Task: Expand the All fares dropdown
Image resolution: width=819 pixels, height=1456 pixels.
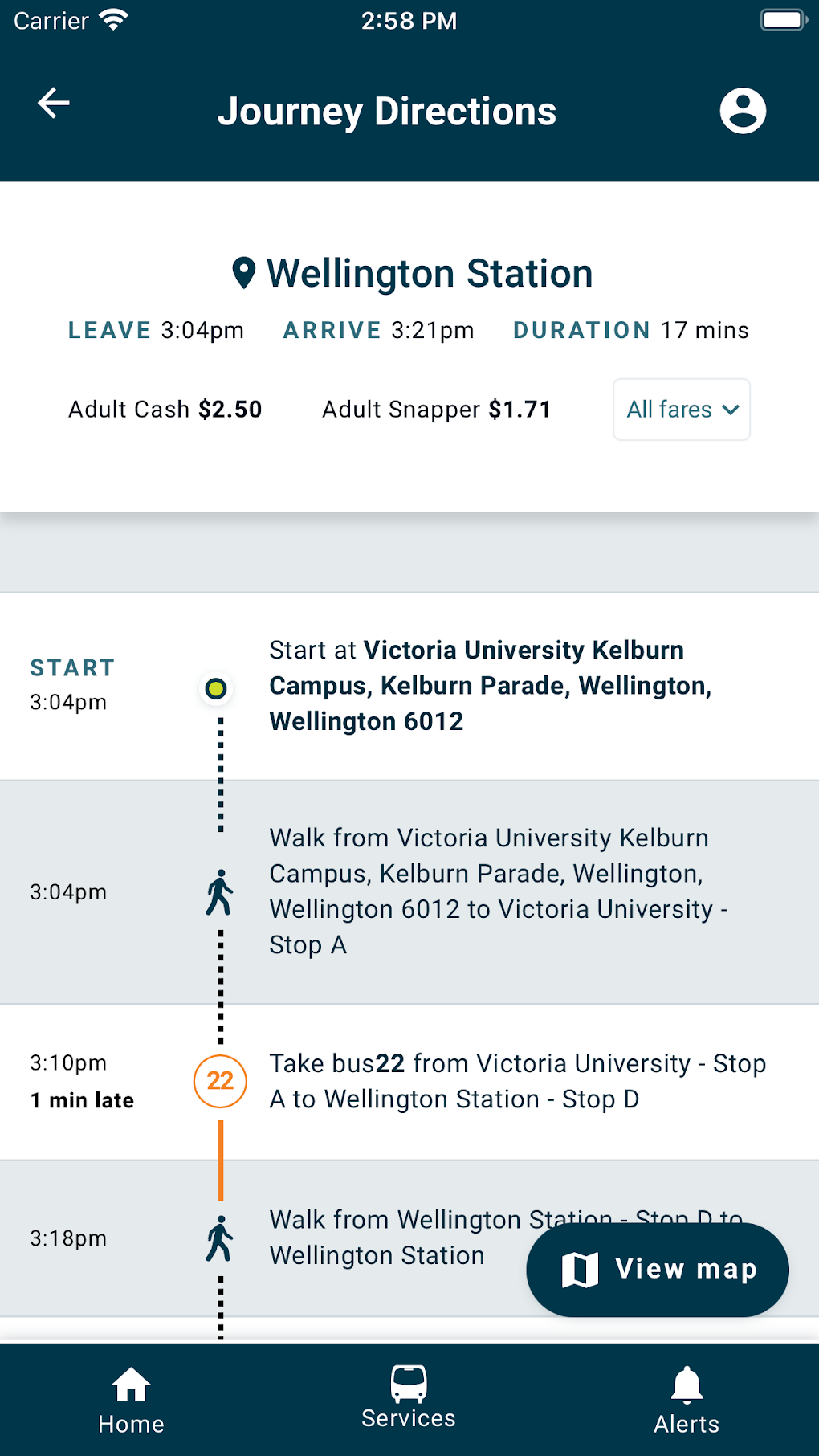Action: (x=681, y=410)
